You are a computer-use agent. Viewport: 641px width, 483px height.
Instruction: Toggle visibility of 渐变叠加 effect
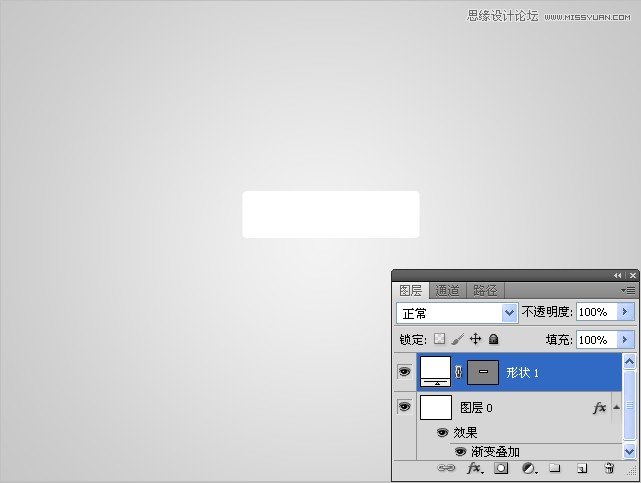[x=460, y=451]
